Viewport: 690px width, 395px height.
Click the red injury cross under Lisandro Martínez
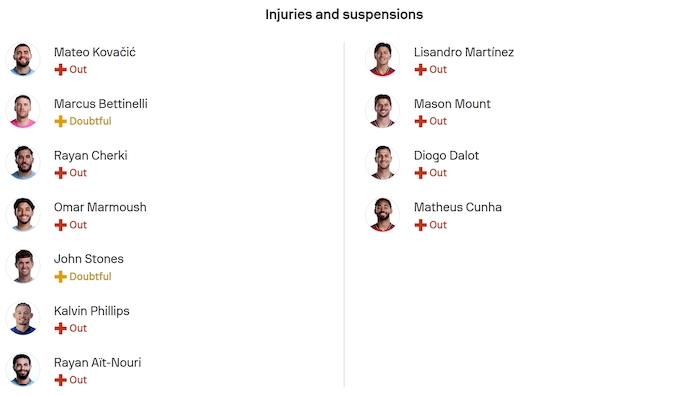420,69
